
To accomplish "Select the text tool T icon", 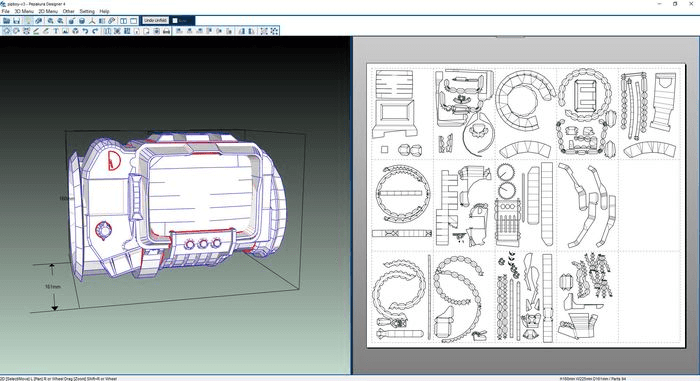I will point(56,31).
